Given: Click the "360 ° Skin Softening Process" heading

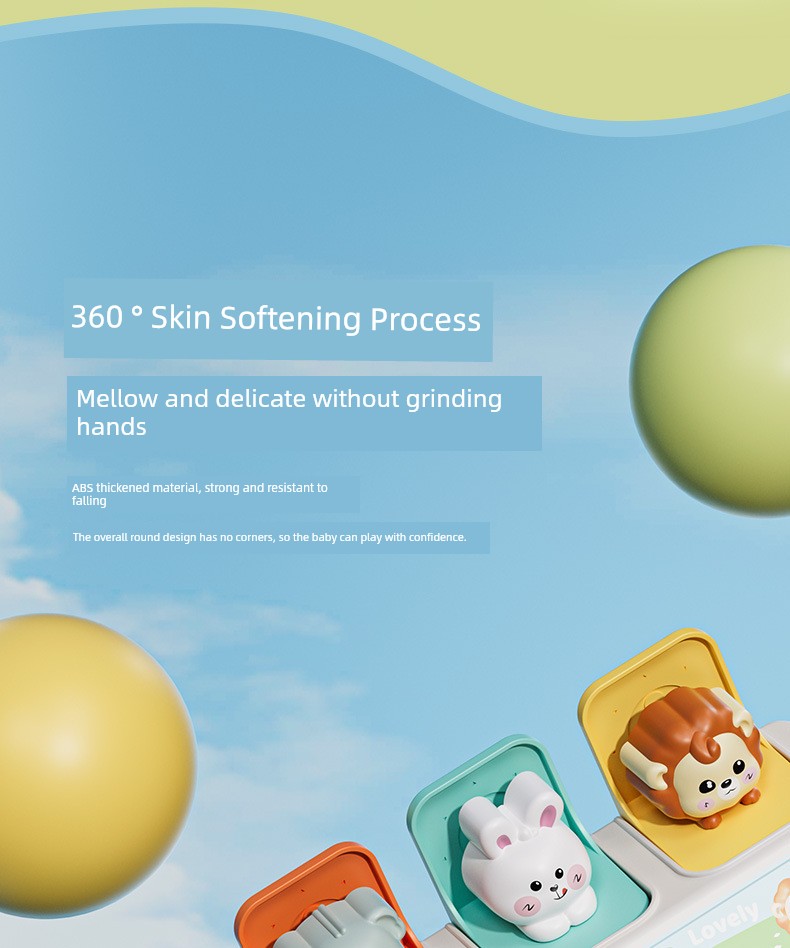Looking at the screenshot, I should [x=276, y=318].
